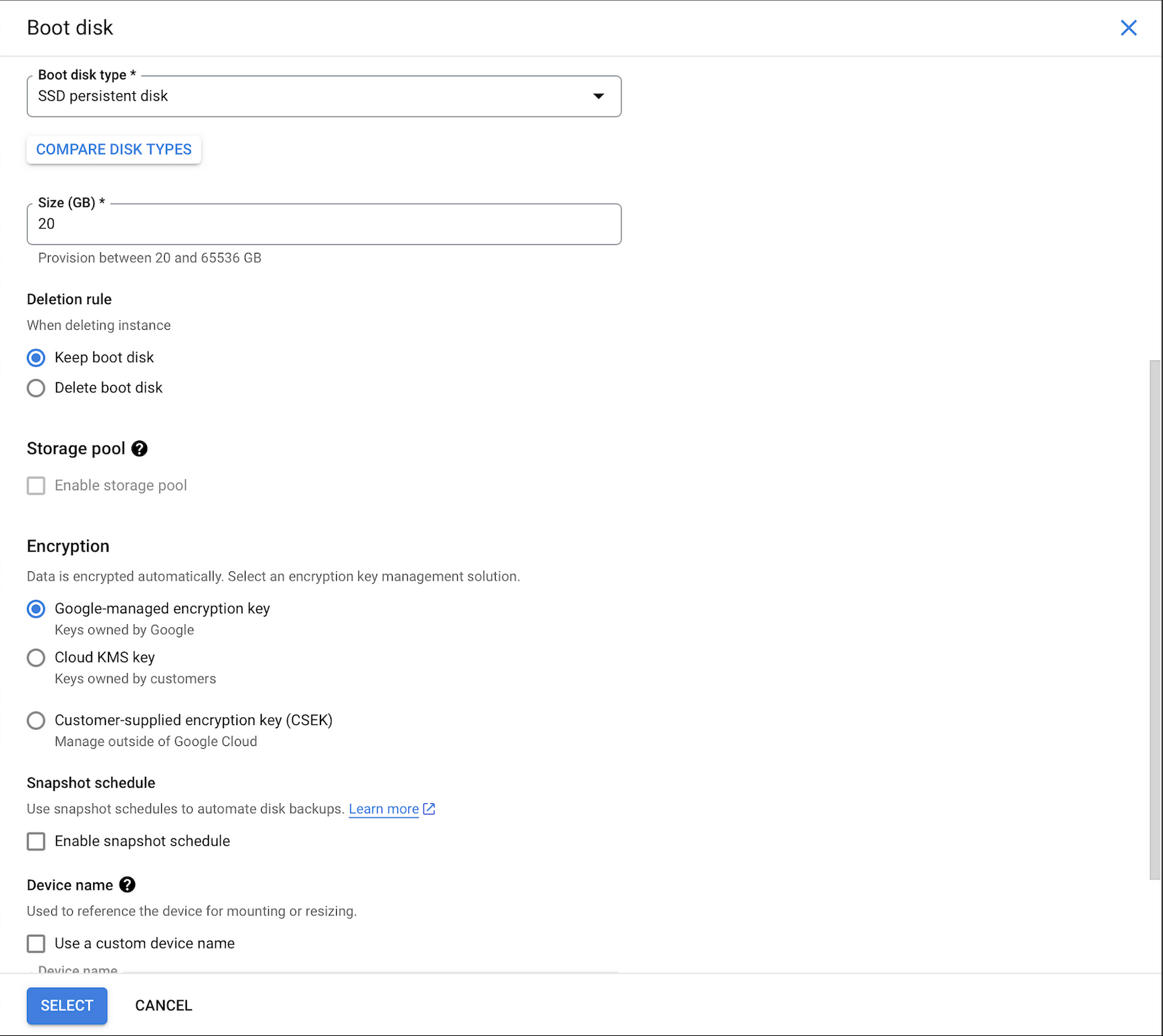The width and height of the screenshot is (1163, 1036).
Task: Click external link icon beside Learn more
Action: pos(429,809)
